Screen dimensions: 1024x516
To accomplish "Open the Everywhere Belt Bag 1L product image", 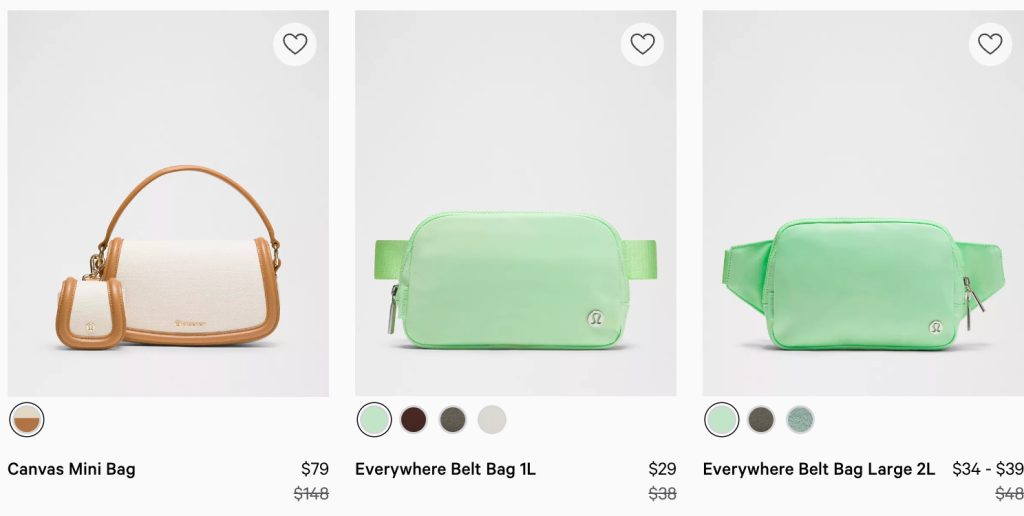I will (x=515, y=220).
